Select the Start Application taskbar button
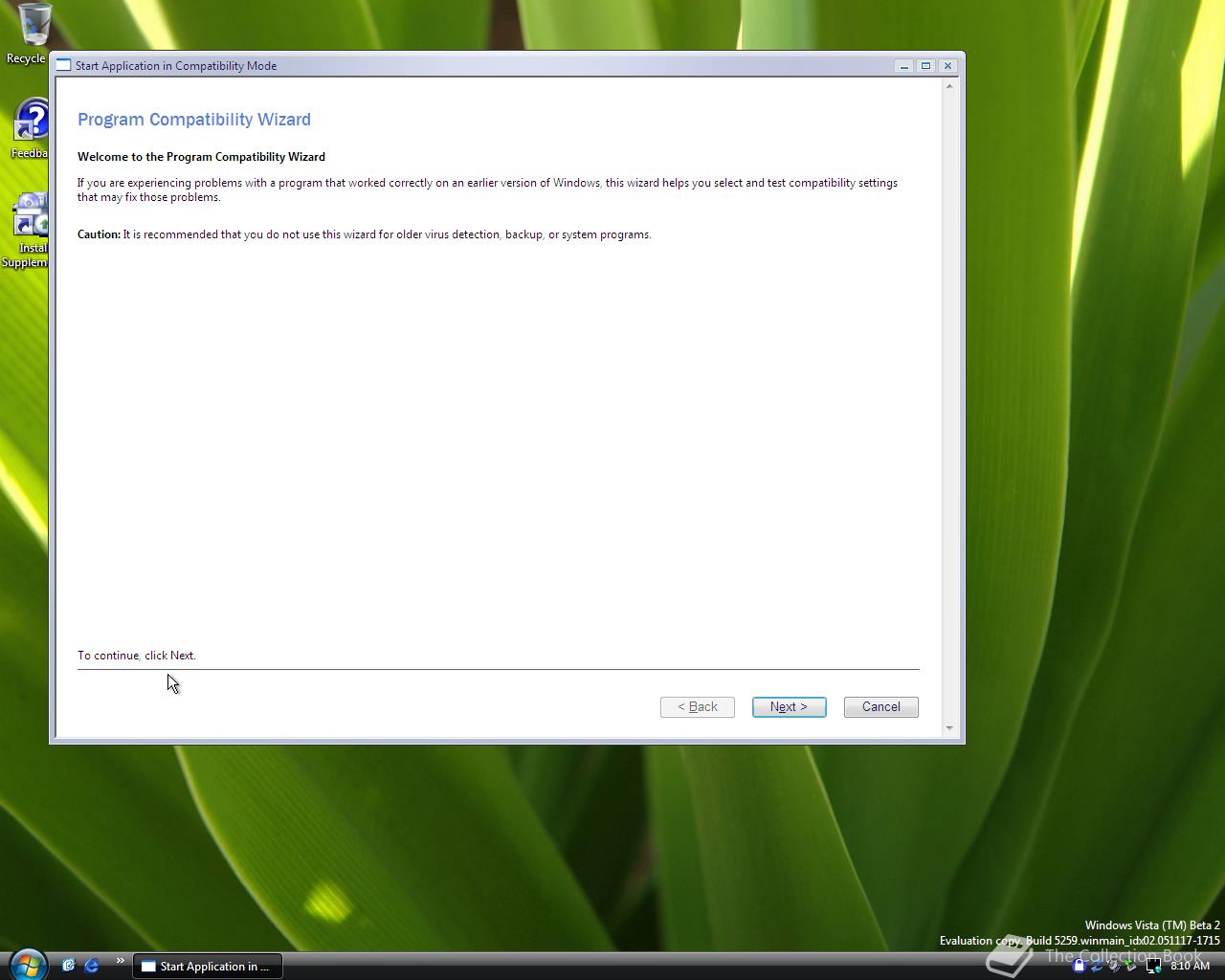This screenshot has height=980, width=1225. click(207, 966)
